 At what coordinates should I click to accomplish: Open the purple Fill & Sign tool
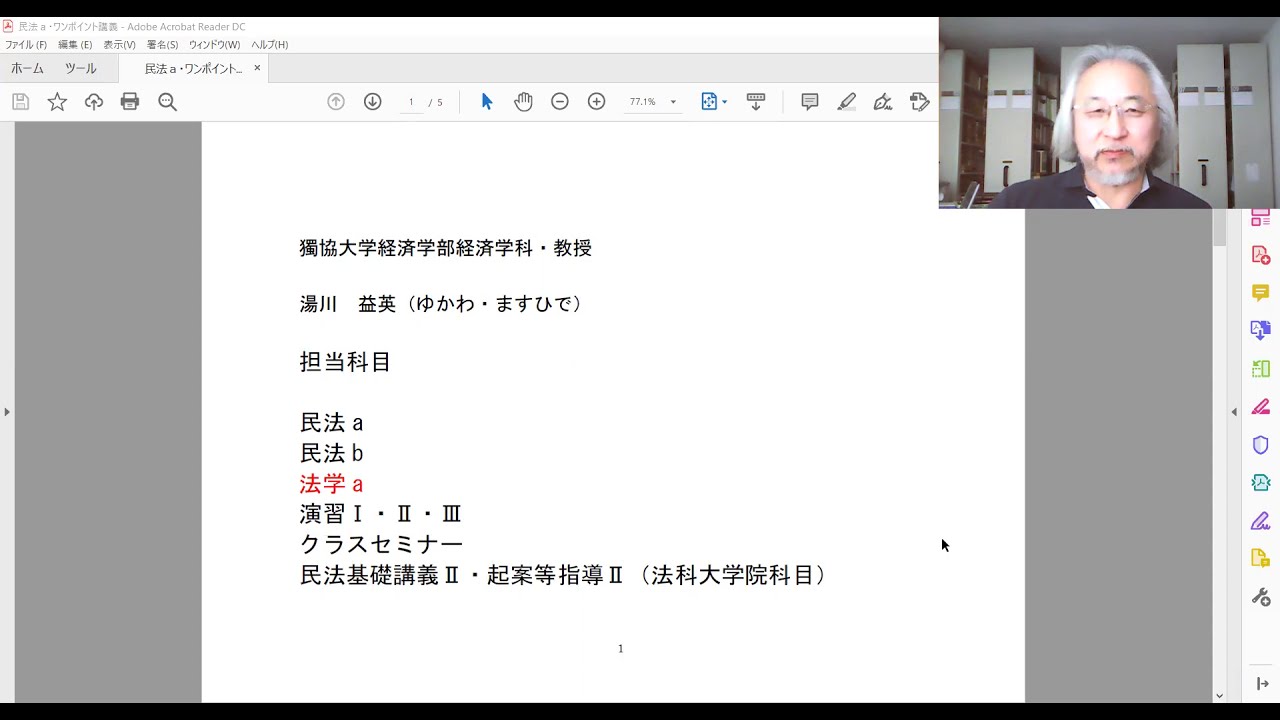1261,521
